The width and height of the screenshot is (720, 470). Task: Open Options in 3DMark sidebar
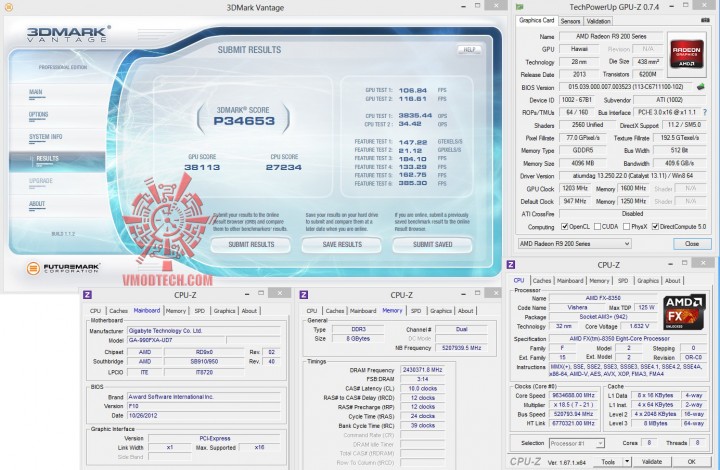point(39,115)
